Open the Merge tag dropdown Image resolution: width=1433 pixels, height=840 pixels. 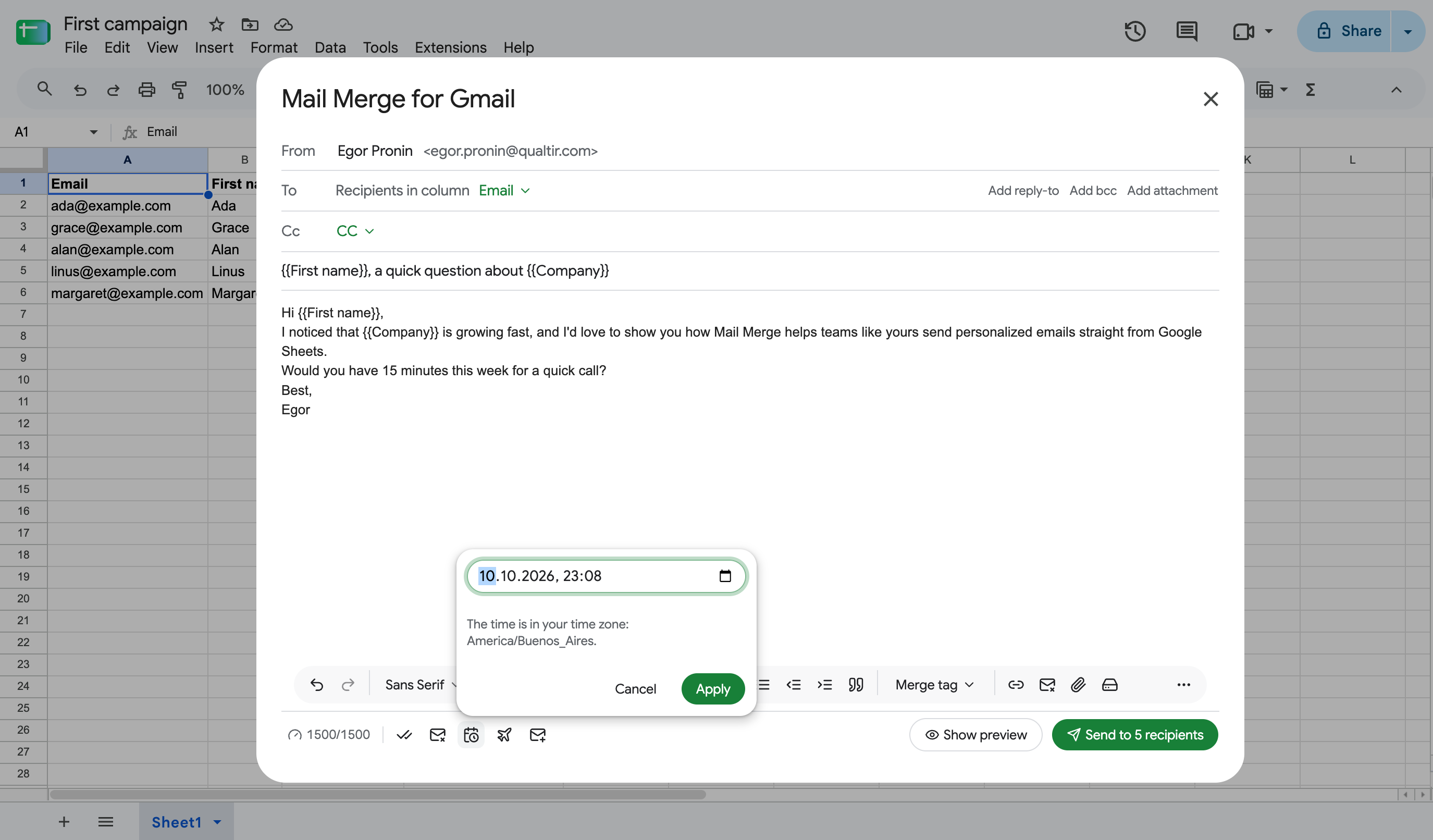click(x=935, y=685)
